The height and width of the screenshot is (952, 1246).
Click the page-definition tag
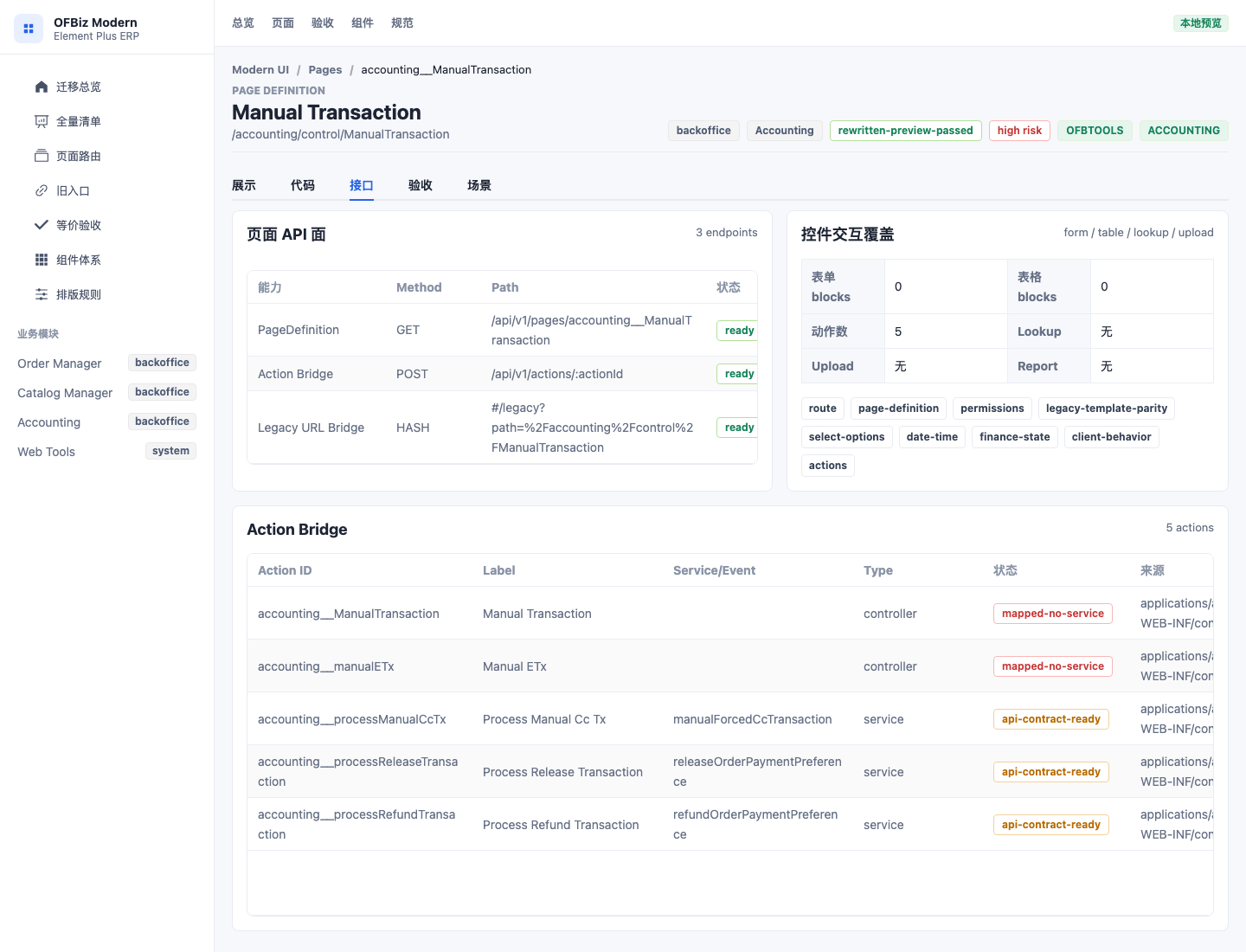(898, 408)
